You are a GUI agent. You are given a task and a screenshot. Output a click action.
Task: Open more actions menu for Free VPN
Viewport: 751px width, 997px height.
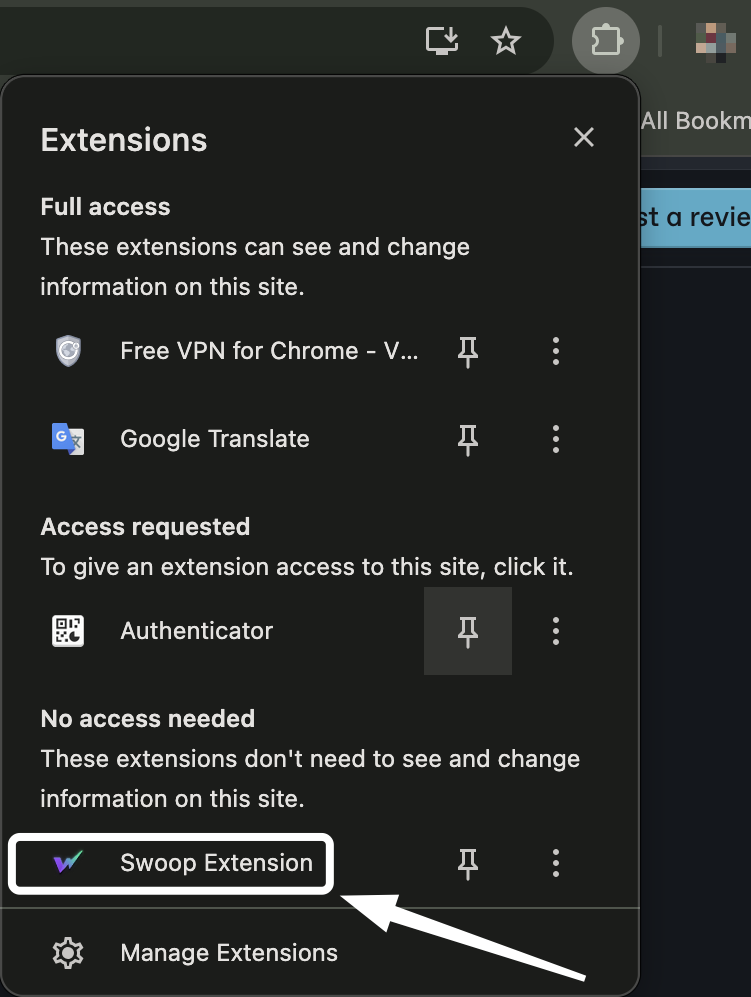tap(556, 351)
